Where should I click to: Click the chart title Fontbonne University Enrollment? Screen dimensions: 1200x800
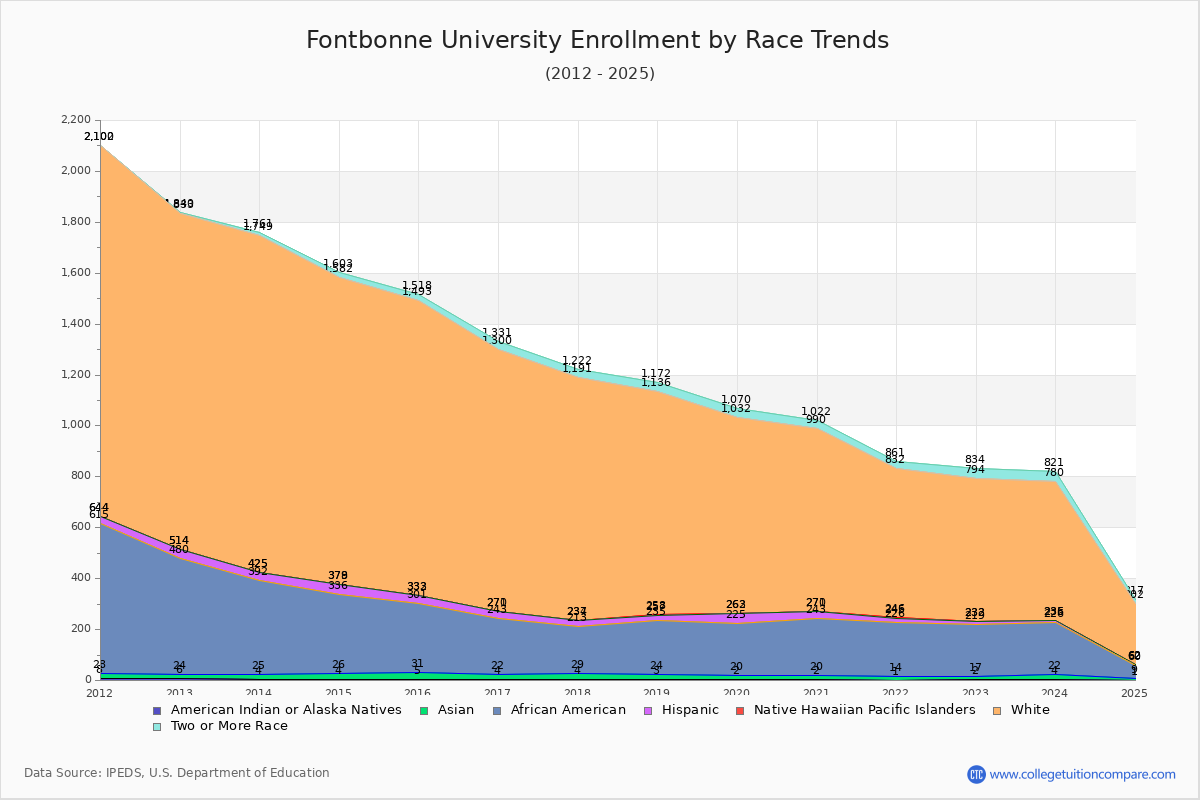[x=597, y=40]
